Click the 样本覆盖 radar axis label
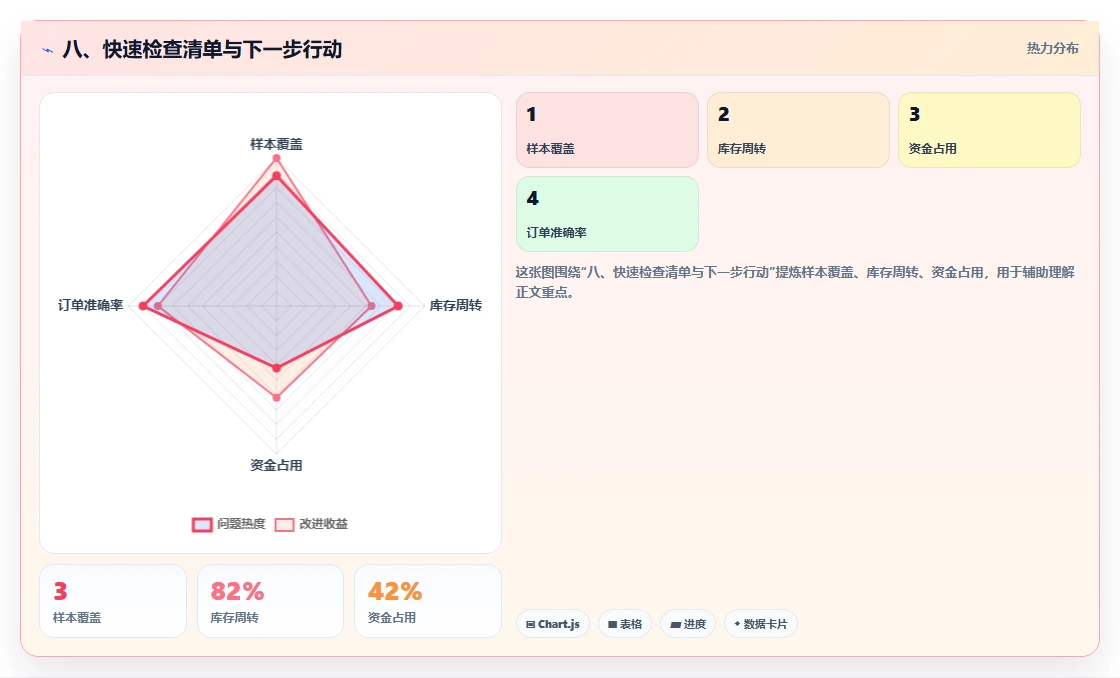This screenshot has height=678, width=1120. (276, 144)
